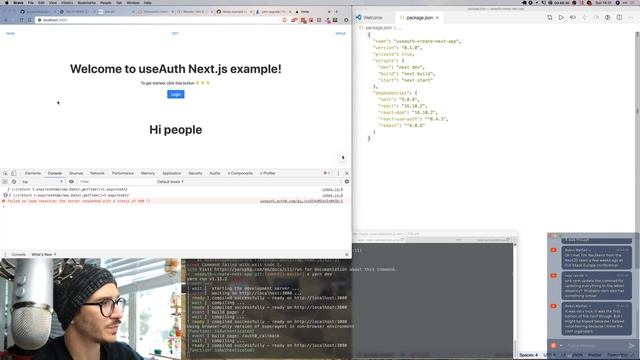Click the VS Code run play icon
Image resolution: width=640 pixels, height=360 pixels.
[561, 18]
